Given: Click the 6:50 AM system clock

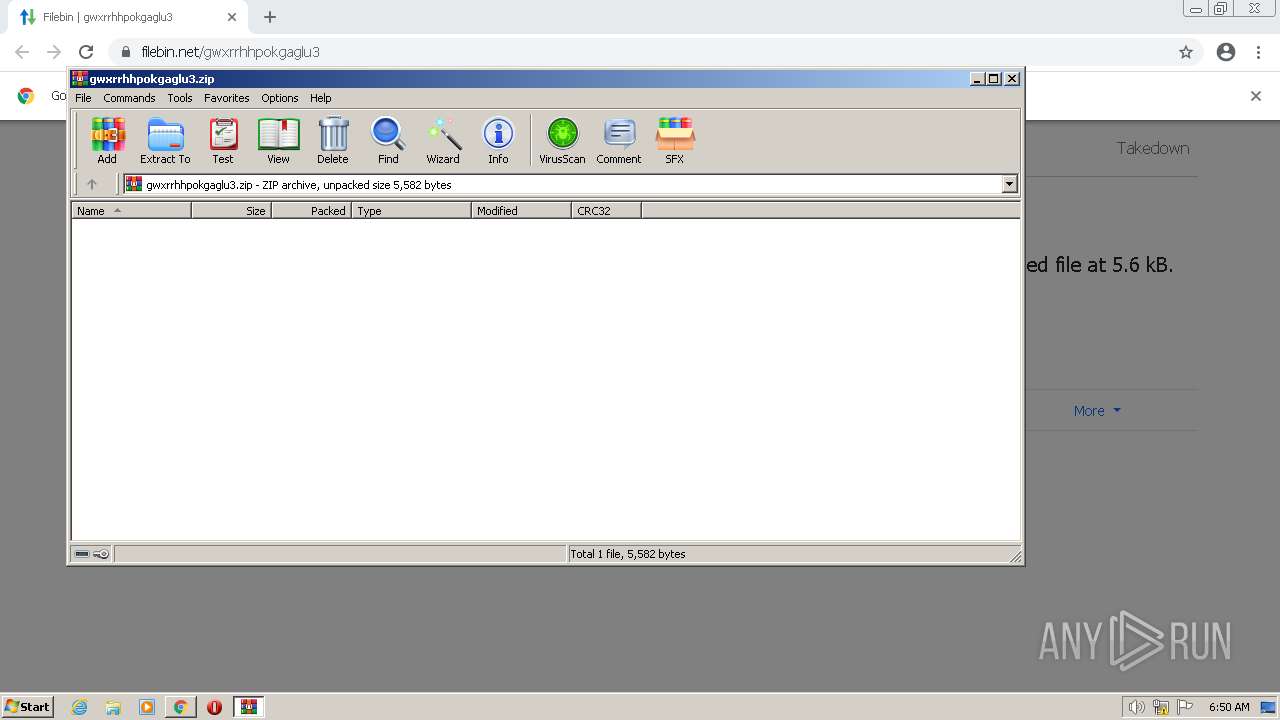Looking at the screenshot, I should 1229,707.
